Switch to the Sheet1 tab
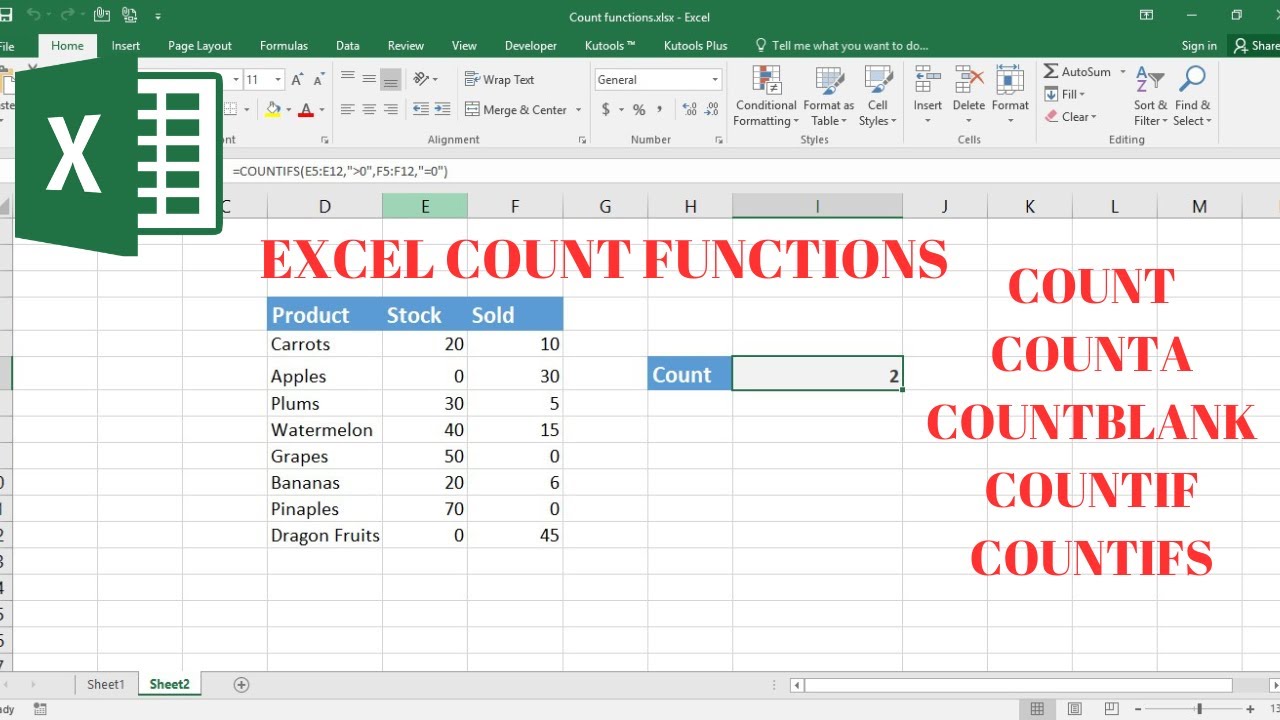 (106, 685)
